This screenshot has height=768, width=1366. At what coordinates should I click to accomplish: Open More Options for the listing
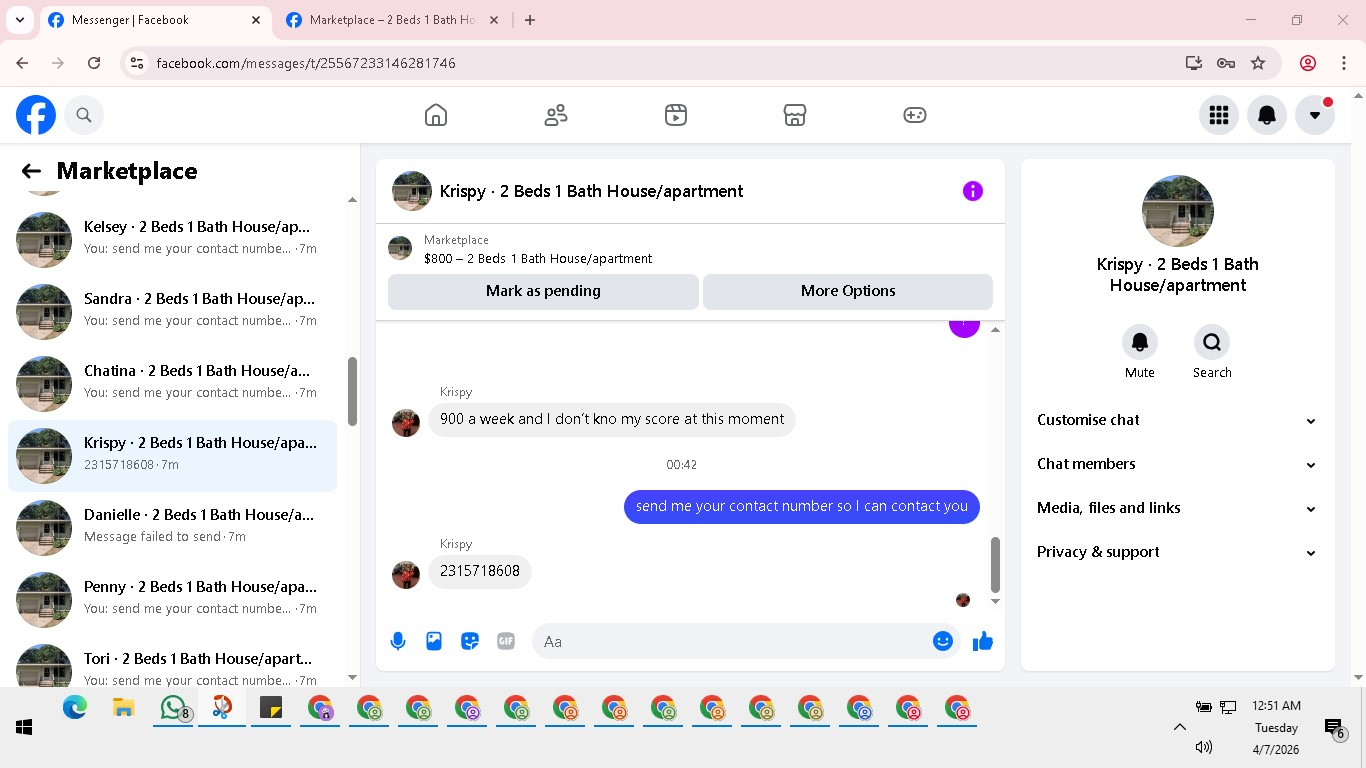pyautogui.click(x=848, y=291)
